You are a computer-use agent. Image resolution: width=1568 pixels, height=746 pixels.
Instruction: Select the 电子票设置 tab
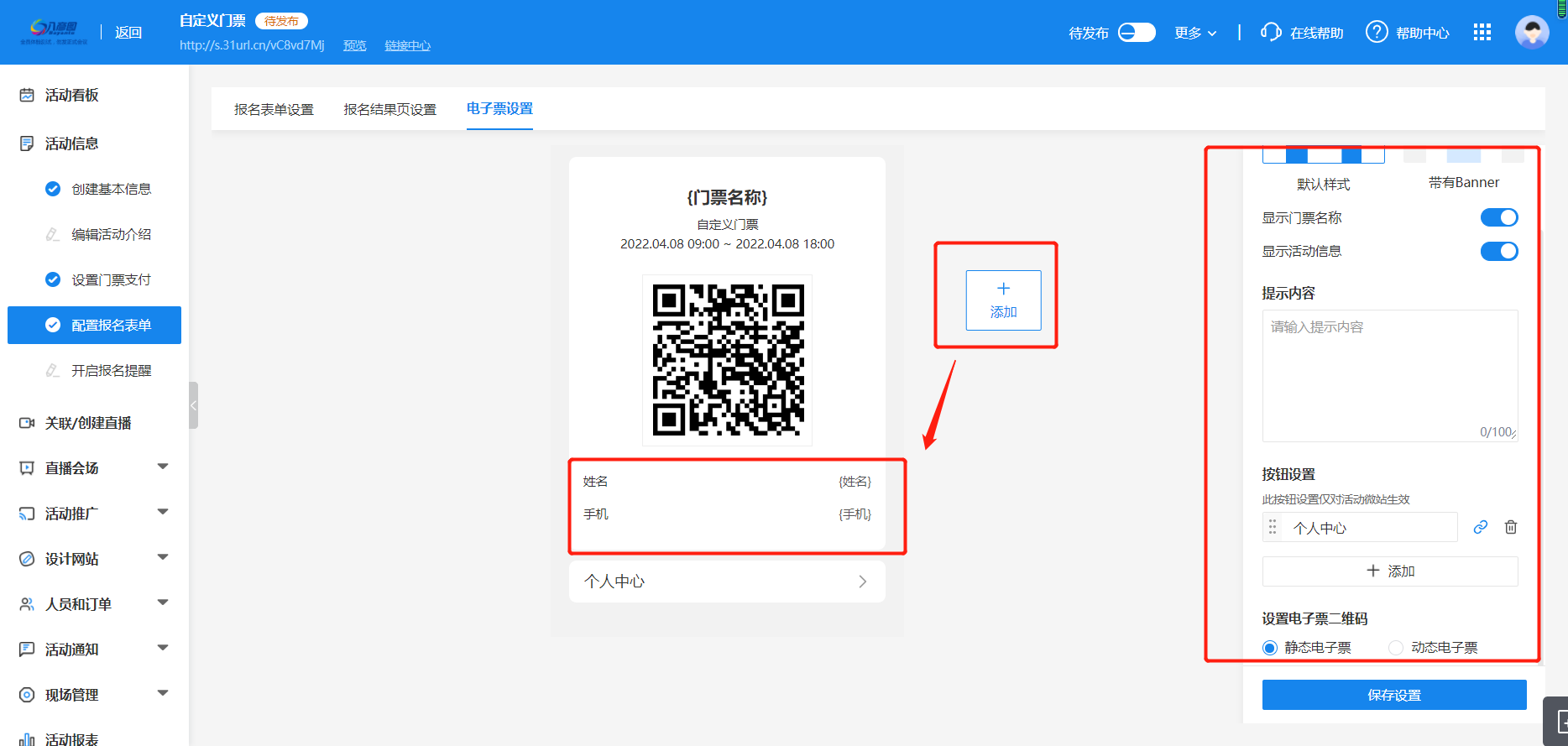[x=499, y=109]
